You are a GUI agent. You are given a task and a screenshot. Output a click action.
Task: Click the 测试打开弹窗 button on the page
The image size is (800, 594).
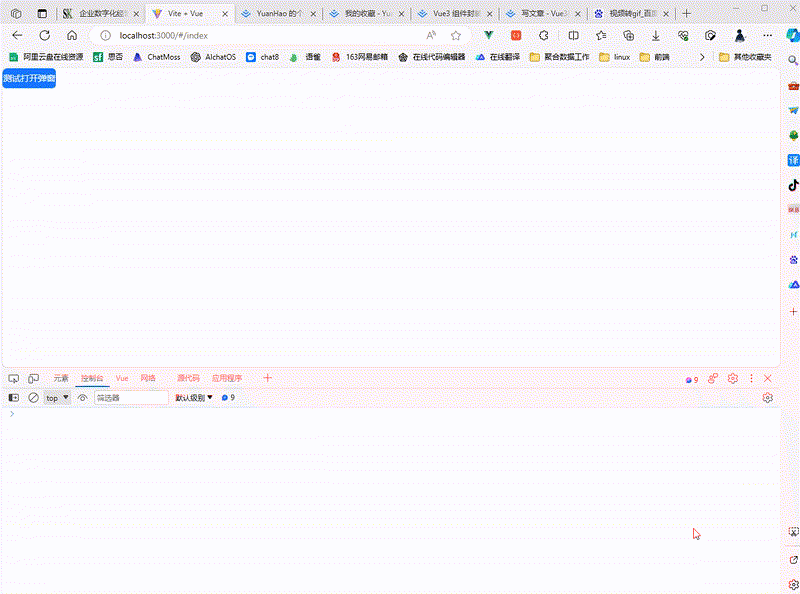click(28, 77)
